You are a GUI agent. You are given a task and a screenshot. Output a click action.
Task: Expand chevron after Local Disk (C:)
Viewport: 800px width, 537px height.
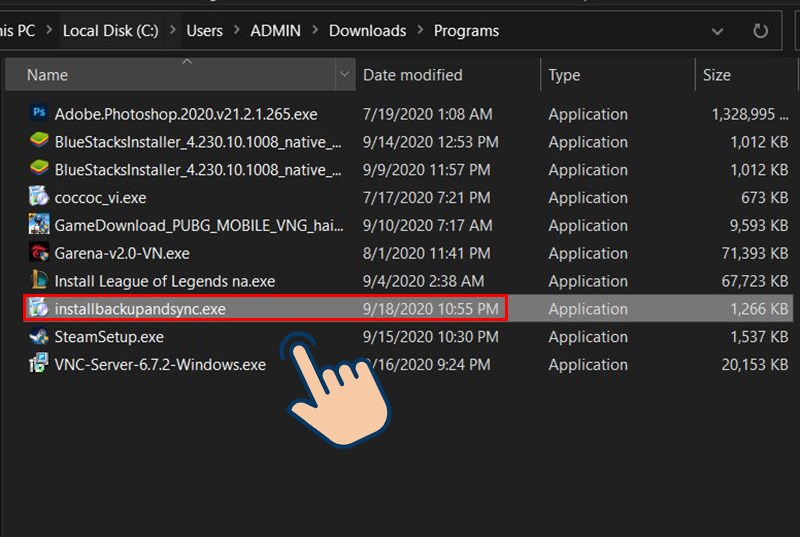[173, 31]
